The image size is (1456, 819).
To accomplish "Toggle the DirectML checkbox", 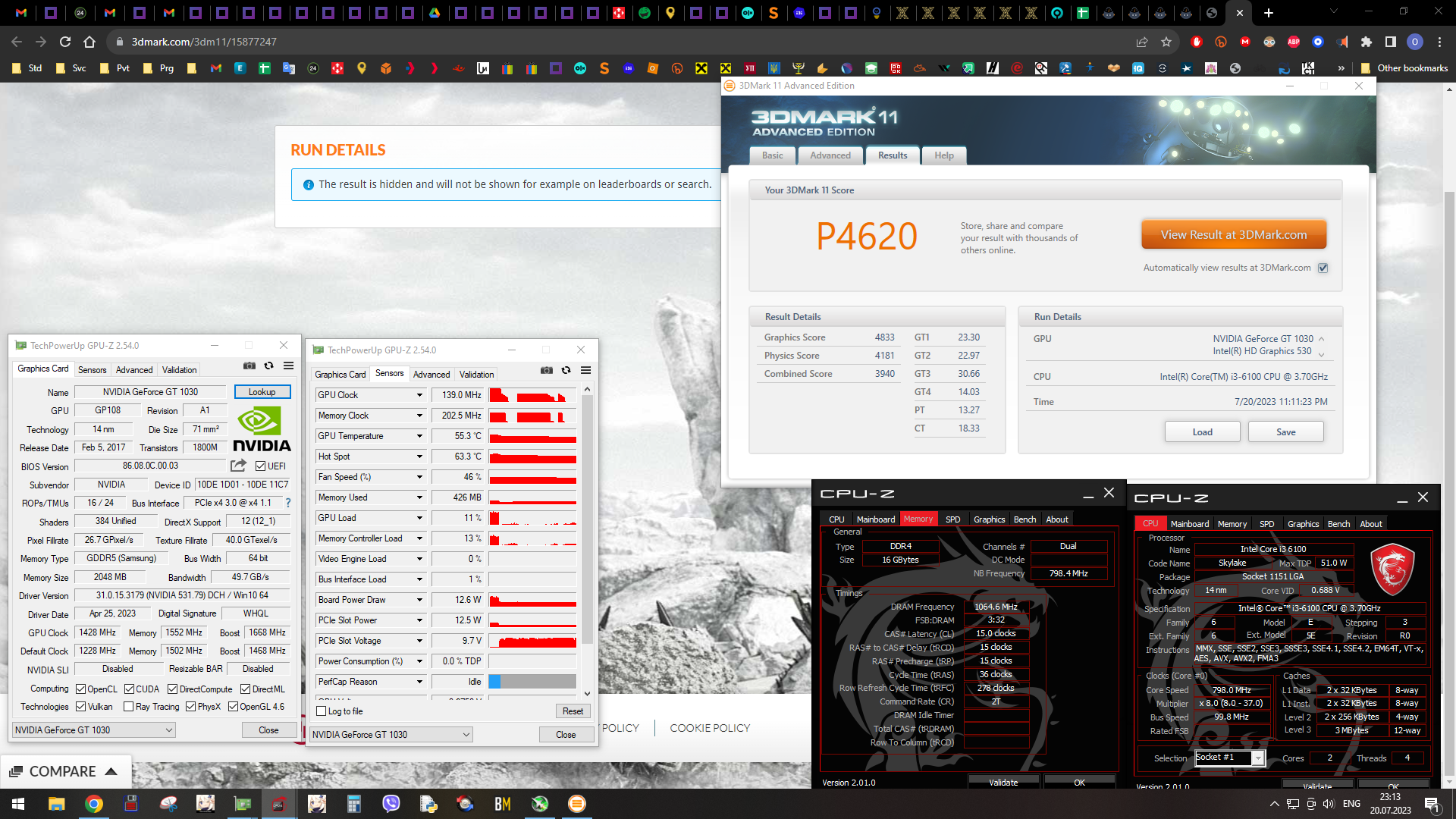I will pos(245,689).
